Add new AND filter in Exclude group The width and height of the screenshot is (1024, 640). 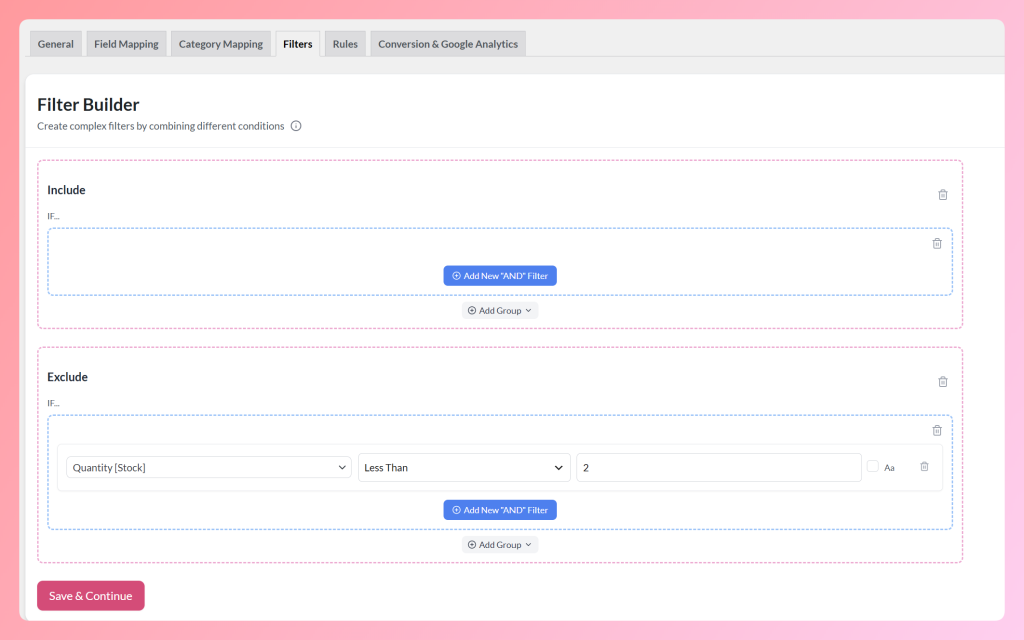tap(500, 510)
